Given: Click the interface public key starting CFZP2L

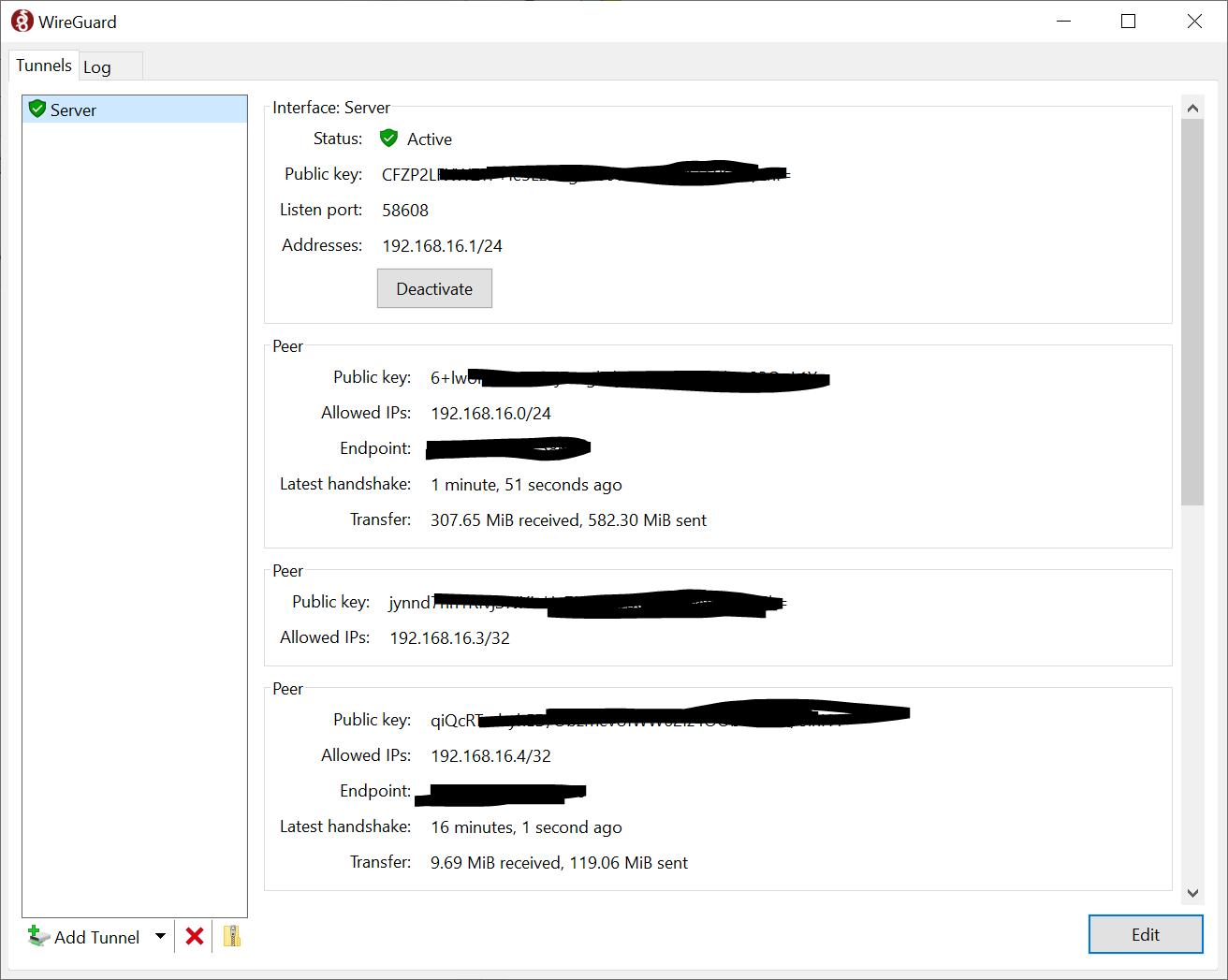Looking at the screenshot, I should pyautogui.click(x=586, y=174).
